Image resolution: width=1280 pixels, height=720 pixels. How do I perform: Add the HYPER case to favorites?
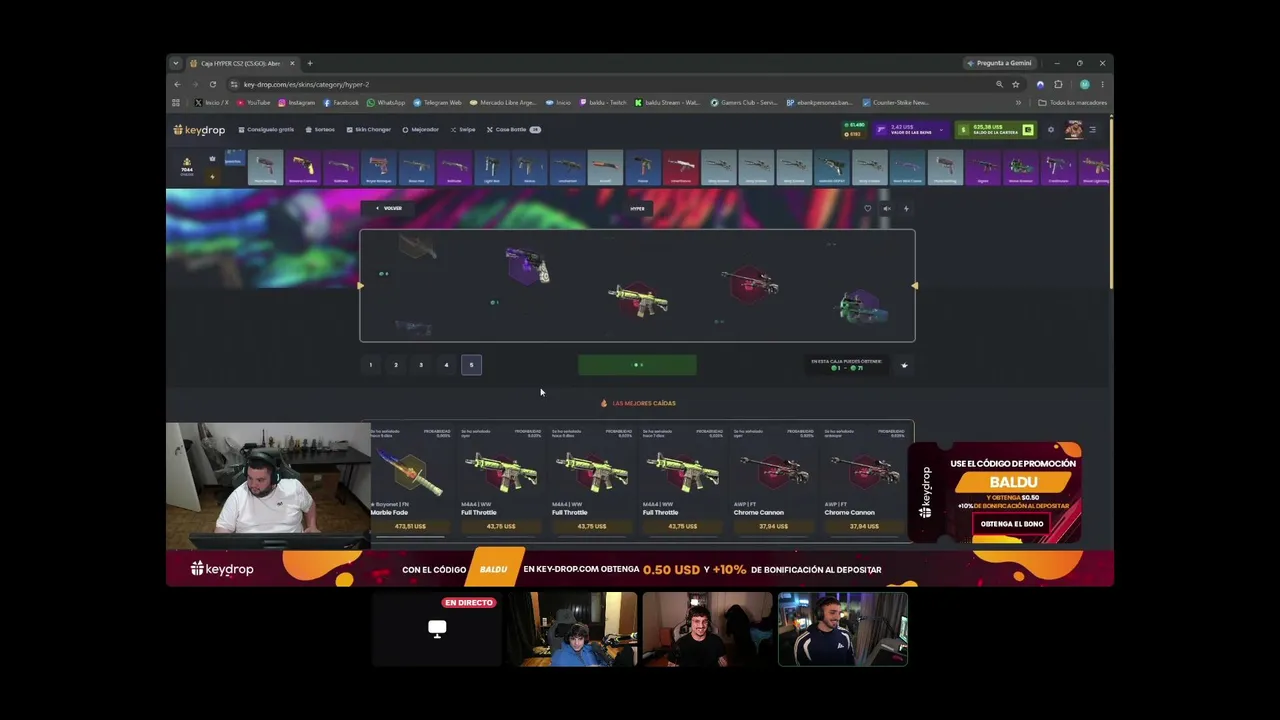tap(867, 209)
